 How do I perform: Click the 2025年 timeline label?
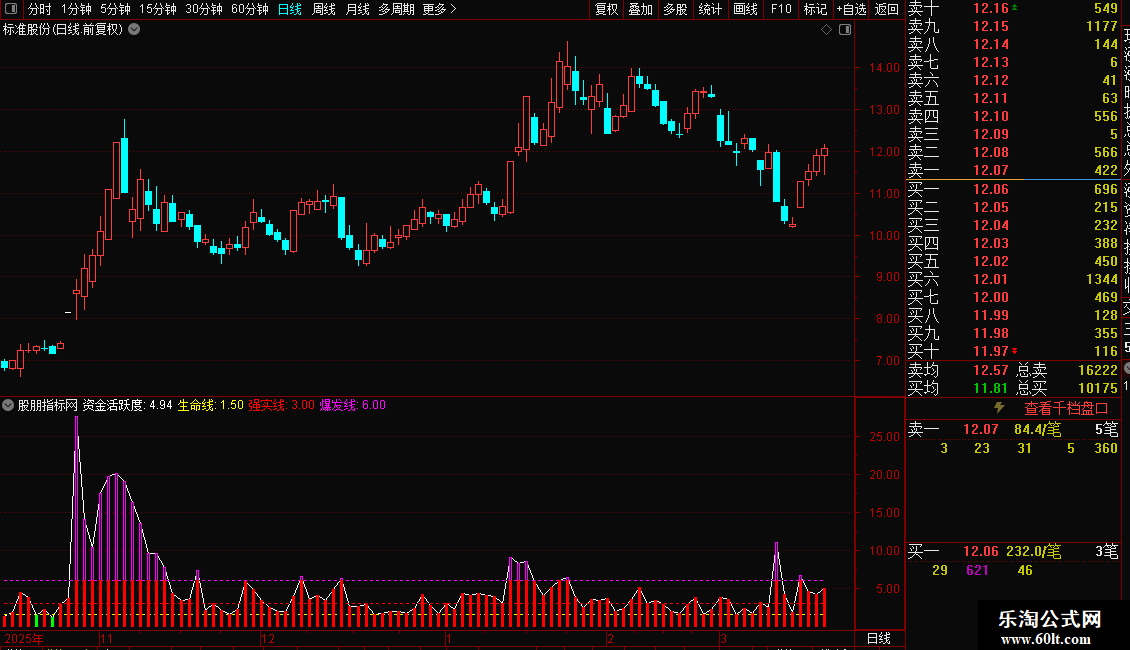[24, 638]
